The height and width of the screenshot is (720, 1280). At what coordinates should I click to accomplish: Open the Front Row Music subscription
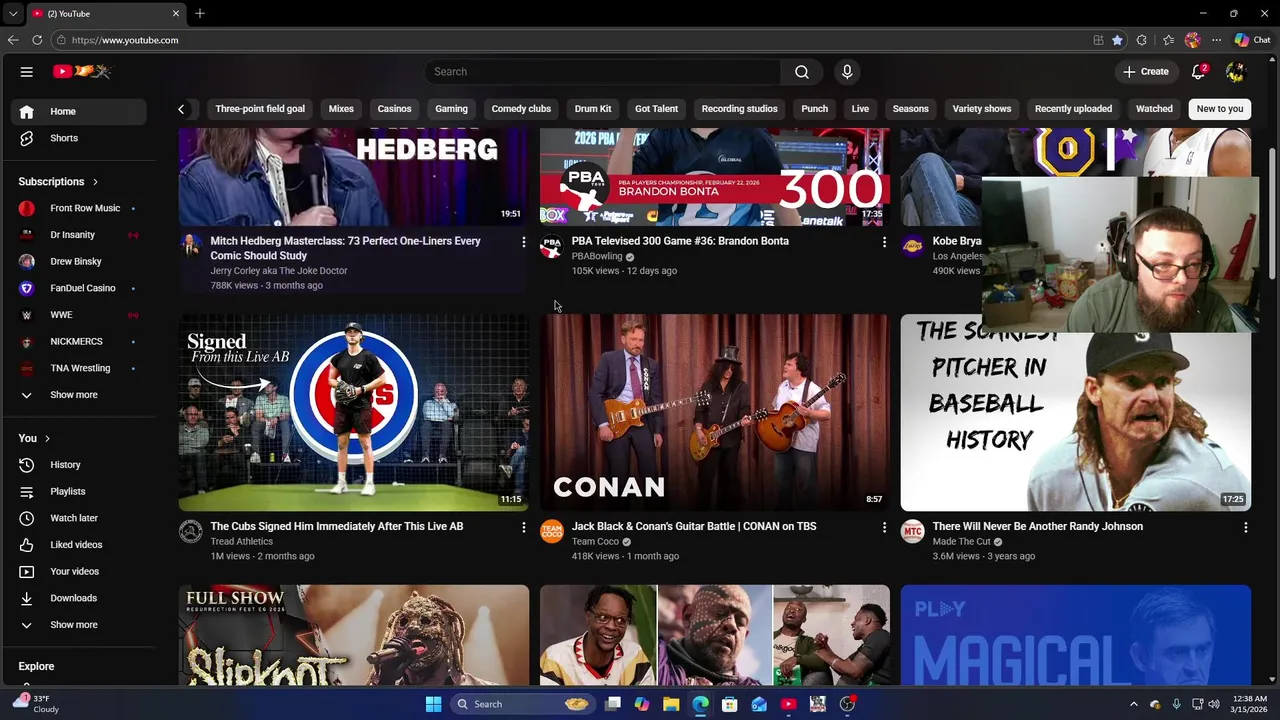click(80, 208)
